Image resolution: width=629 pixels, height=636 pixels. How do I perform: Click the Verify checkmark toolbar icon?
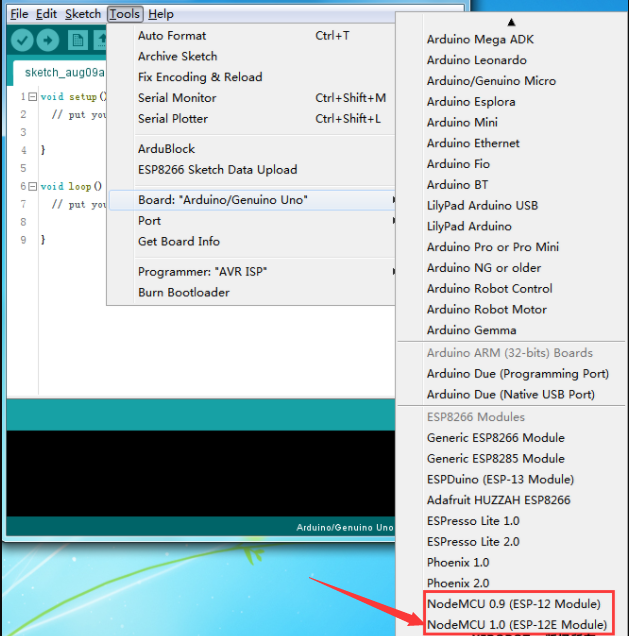[22, 40]
